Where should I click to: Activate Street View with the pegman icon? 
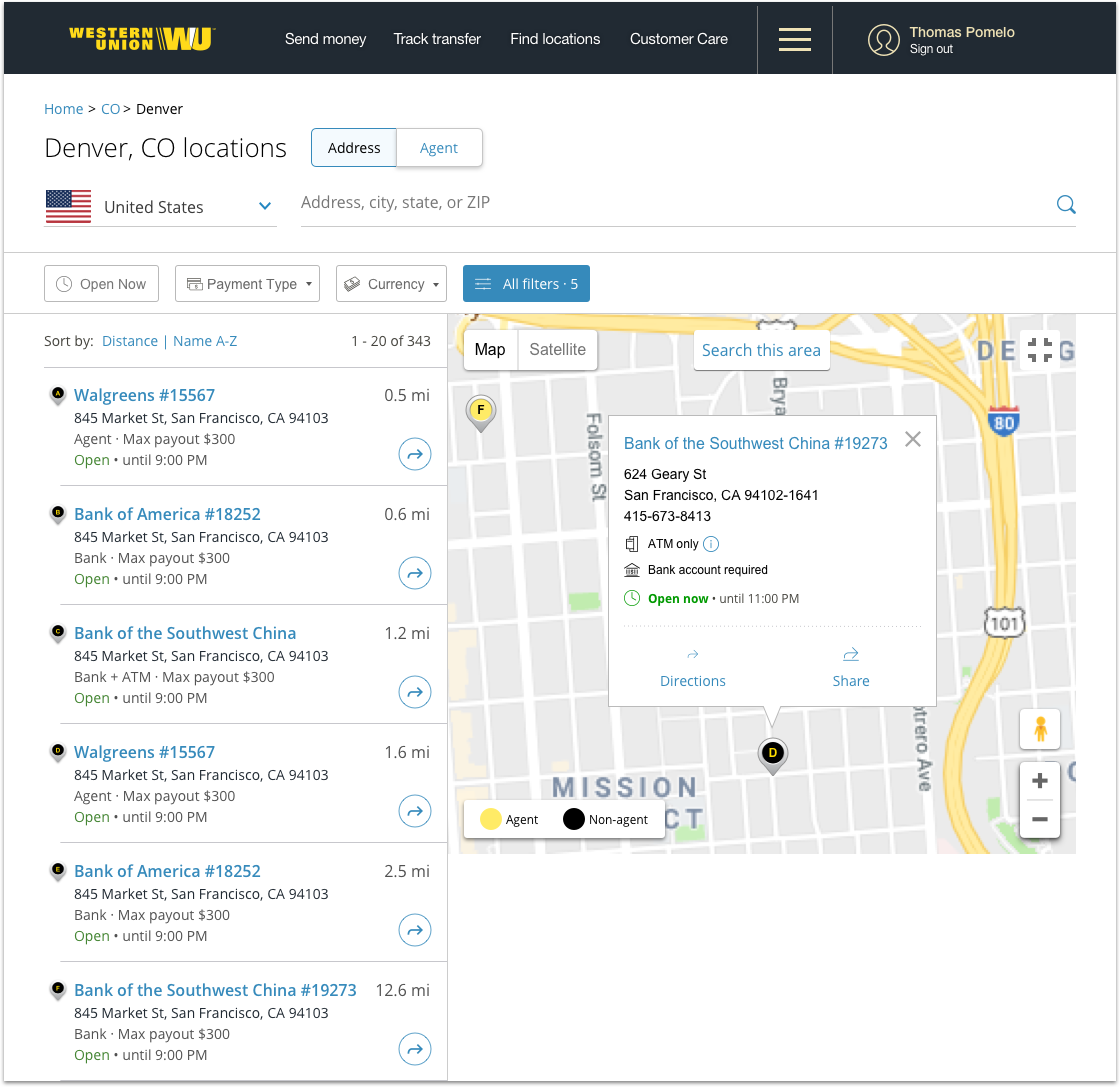[1040, 729]
